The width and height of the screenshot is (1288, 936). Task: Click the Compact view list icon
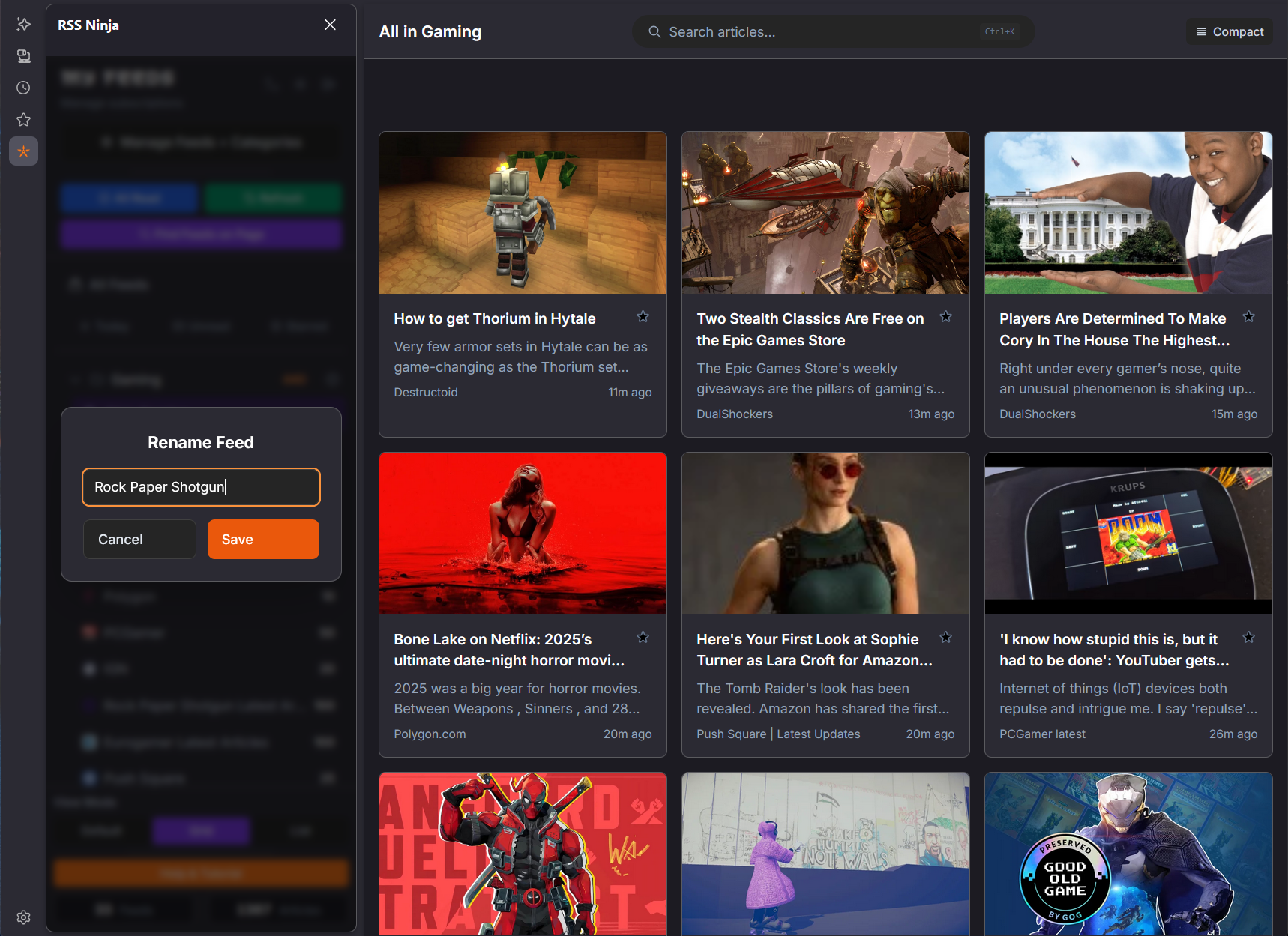[1200, 31]
